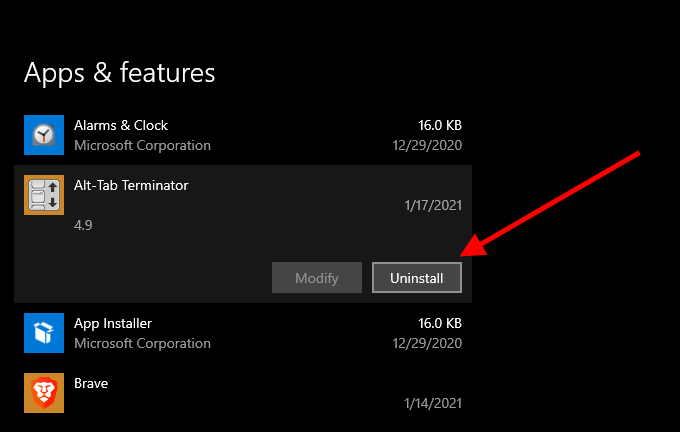
Task: Click the 4.9 version number
Action: [x=83, y=225]
